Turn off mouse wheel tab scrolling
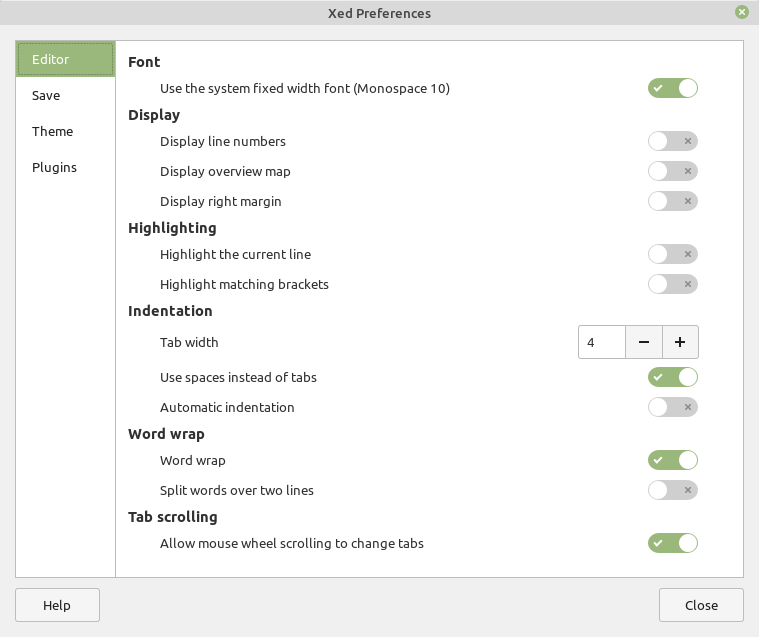This screenshot has height=637, width=759. click(x=672, y=543)
